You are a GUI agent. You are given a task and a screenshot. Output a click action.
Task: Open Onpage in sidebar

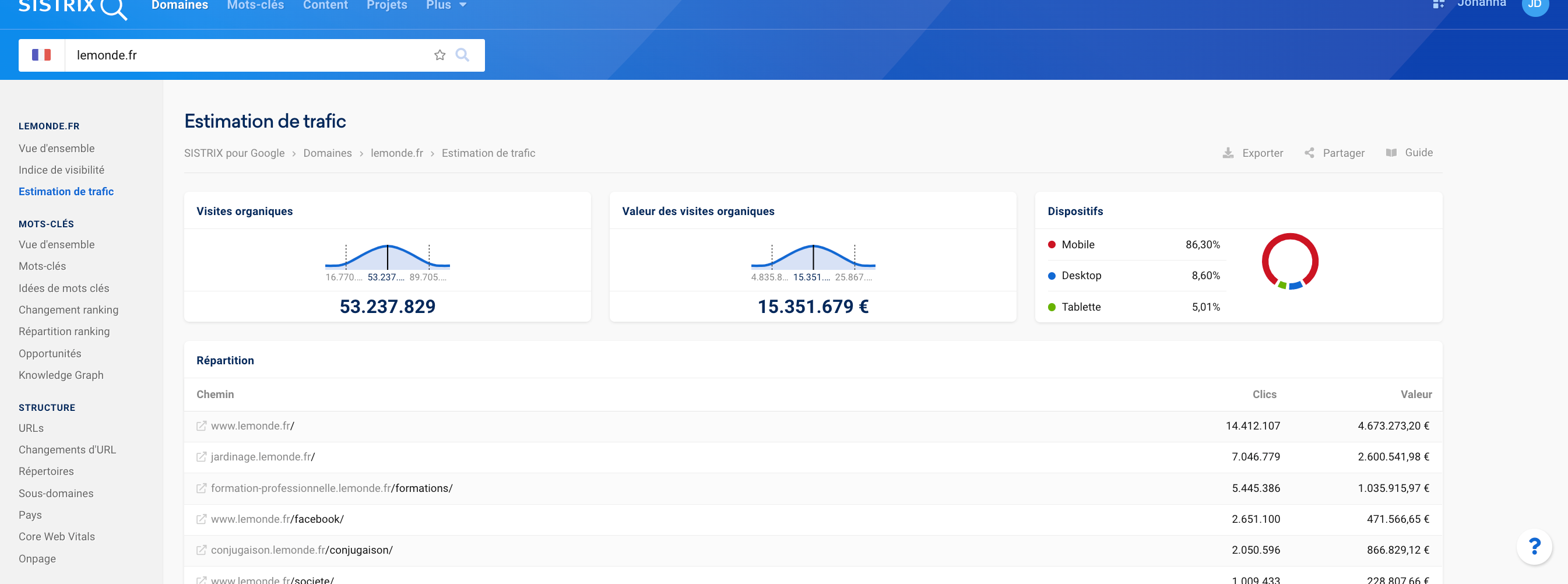pos(37,559)
